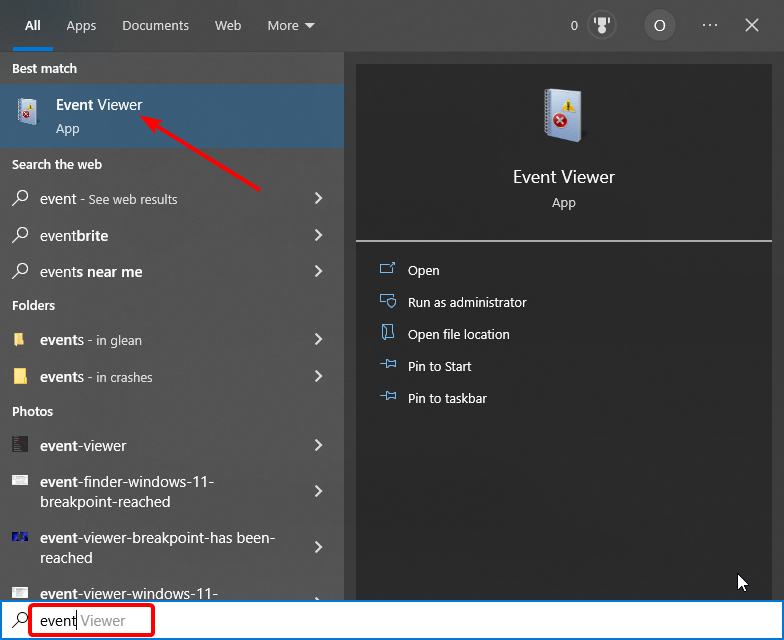
Task: Click the Pin to taskbar pin icon
Action: click(388, 396)
